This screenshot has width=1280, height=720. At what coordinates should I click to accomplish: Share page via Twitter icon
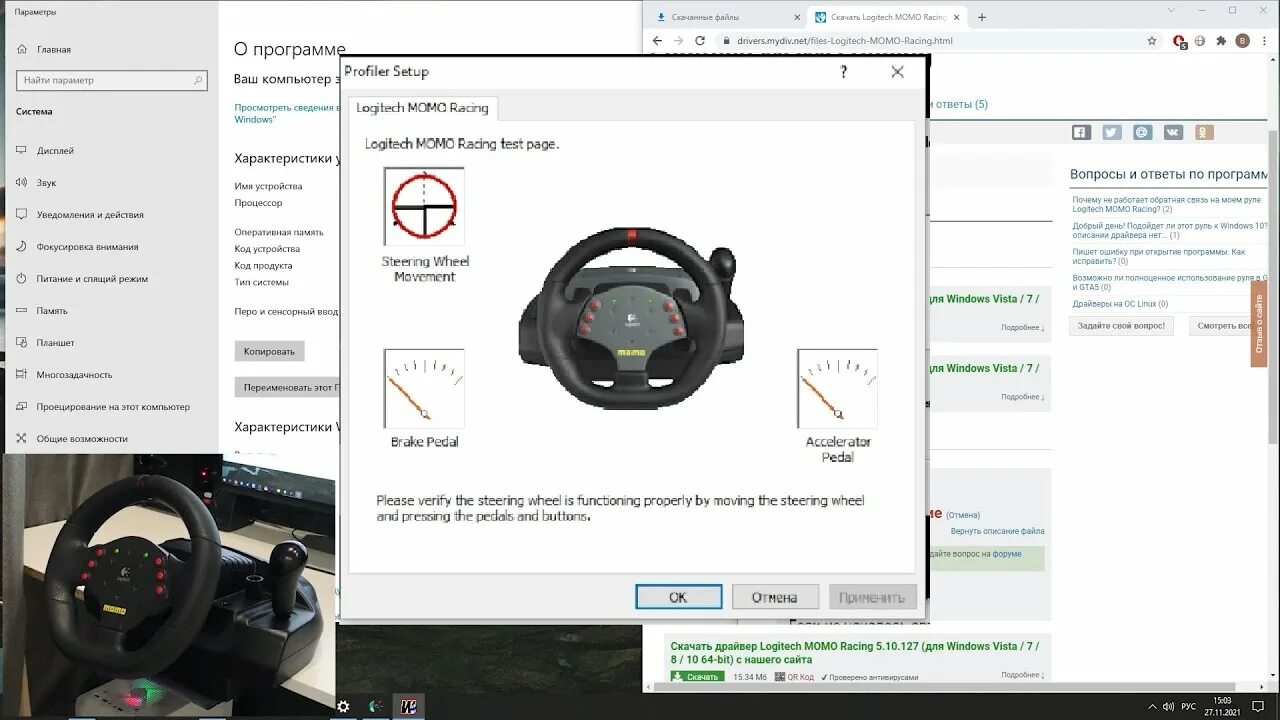(x=1112, y=132)
